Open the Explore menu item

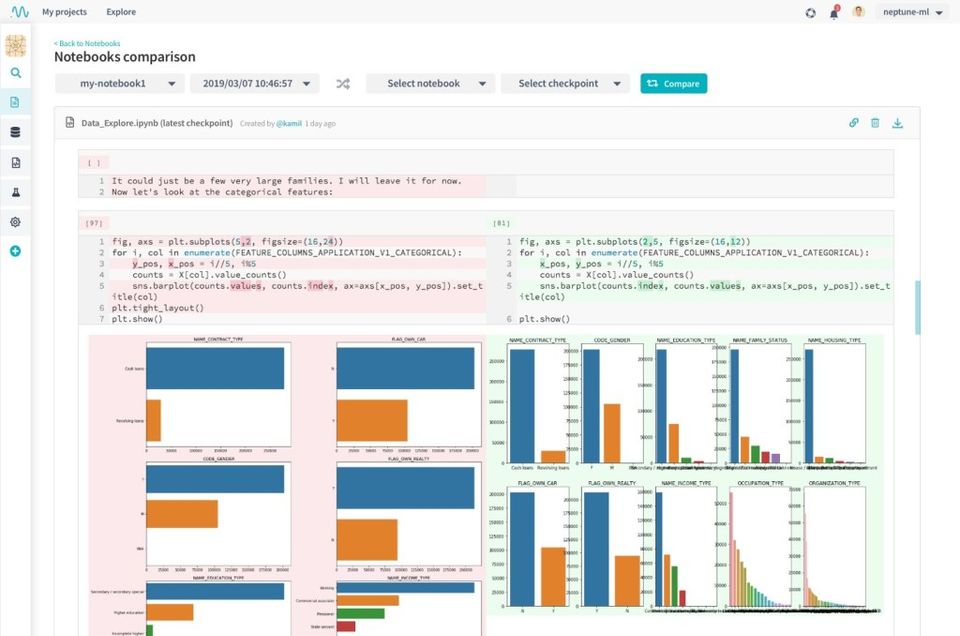[121, 12]
